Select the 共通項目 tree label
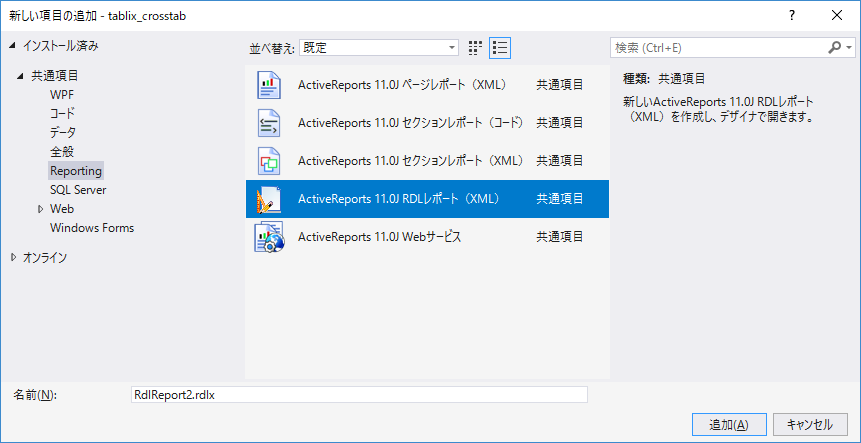 tap(54, 76)
